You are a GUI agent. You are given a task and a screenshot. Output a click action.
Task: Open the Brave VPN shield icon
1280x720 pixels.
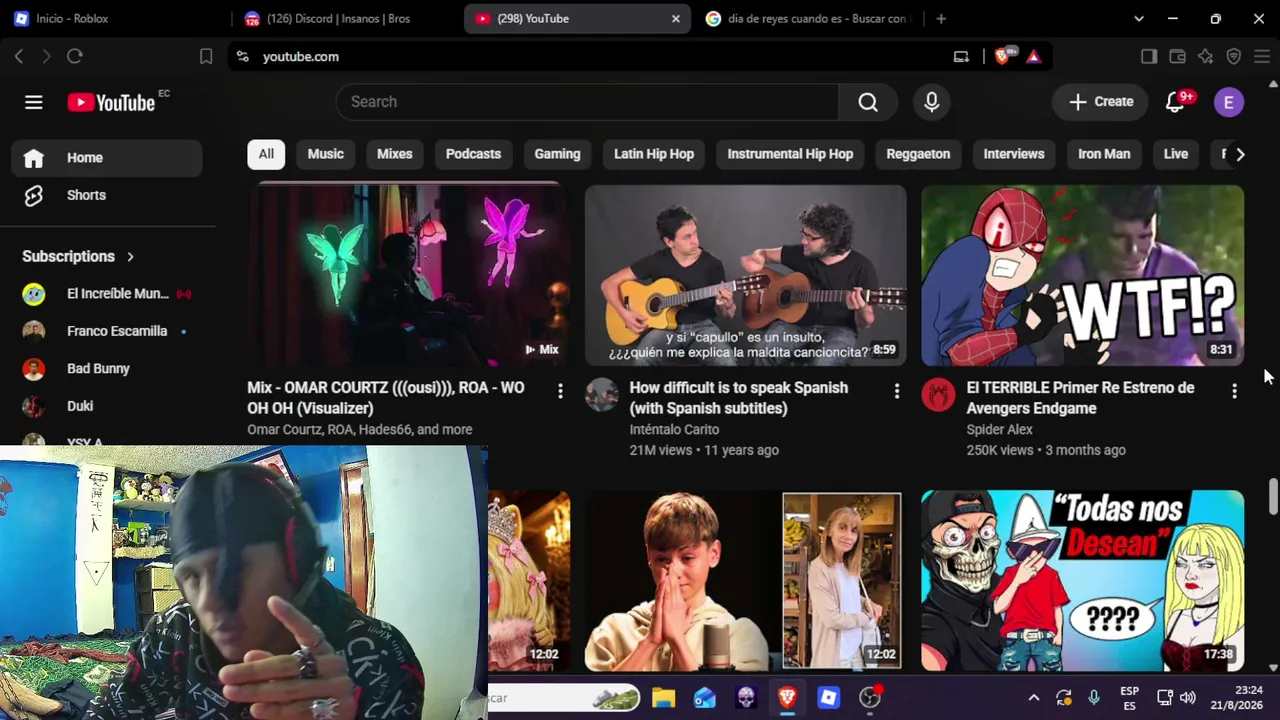(1234, 57)
